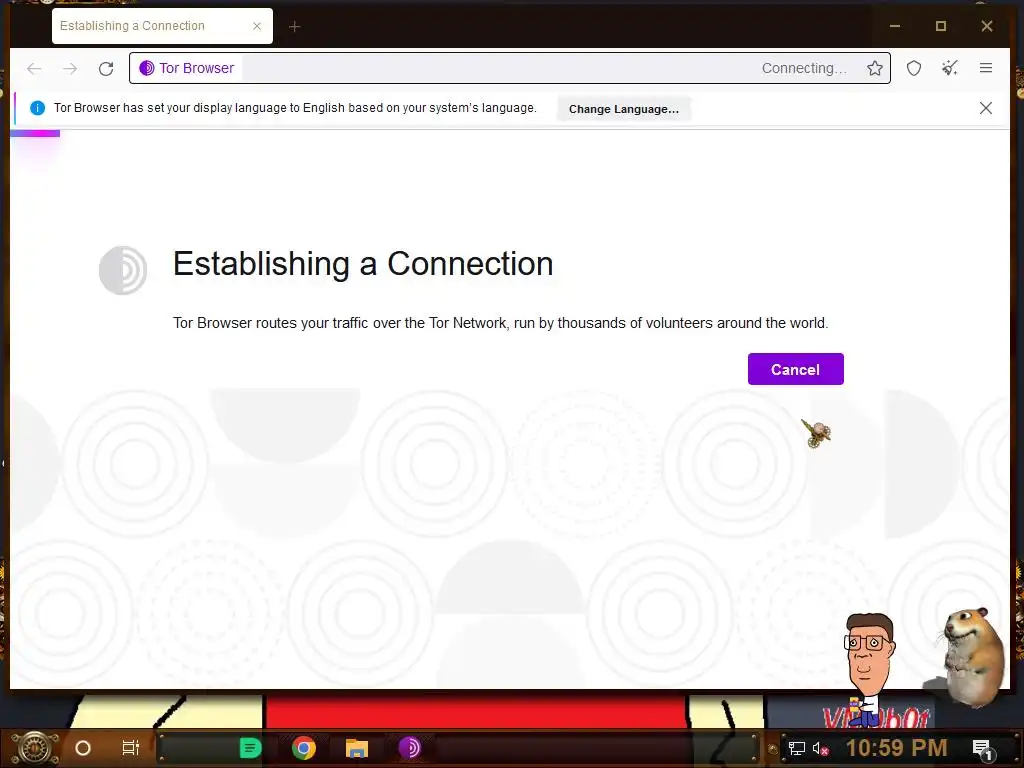The height and width of the screenshot is (768, 1024).
Task: Open a new tab
Action: point(295,26)
